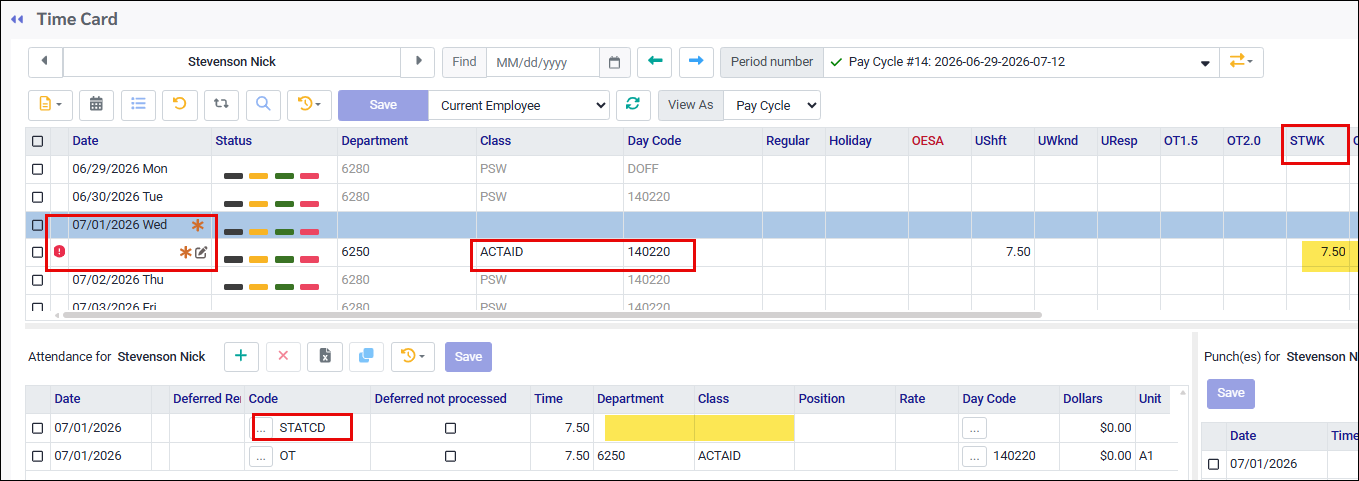Check the 07/02/2026 Thu row checkbox
The width and height of the screenshot is (1359, 481).
[37, 281]
